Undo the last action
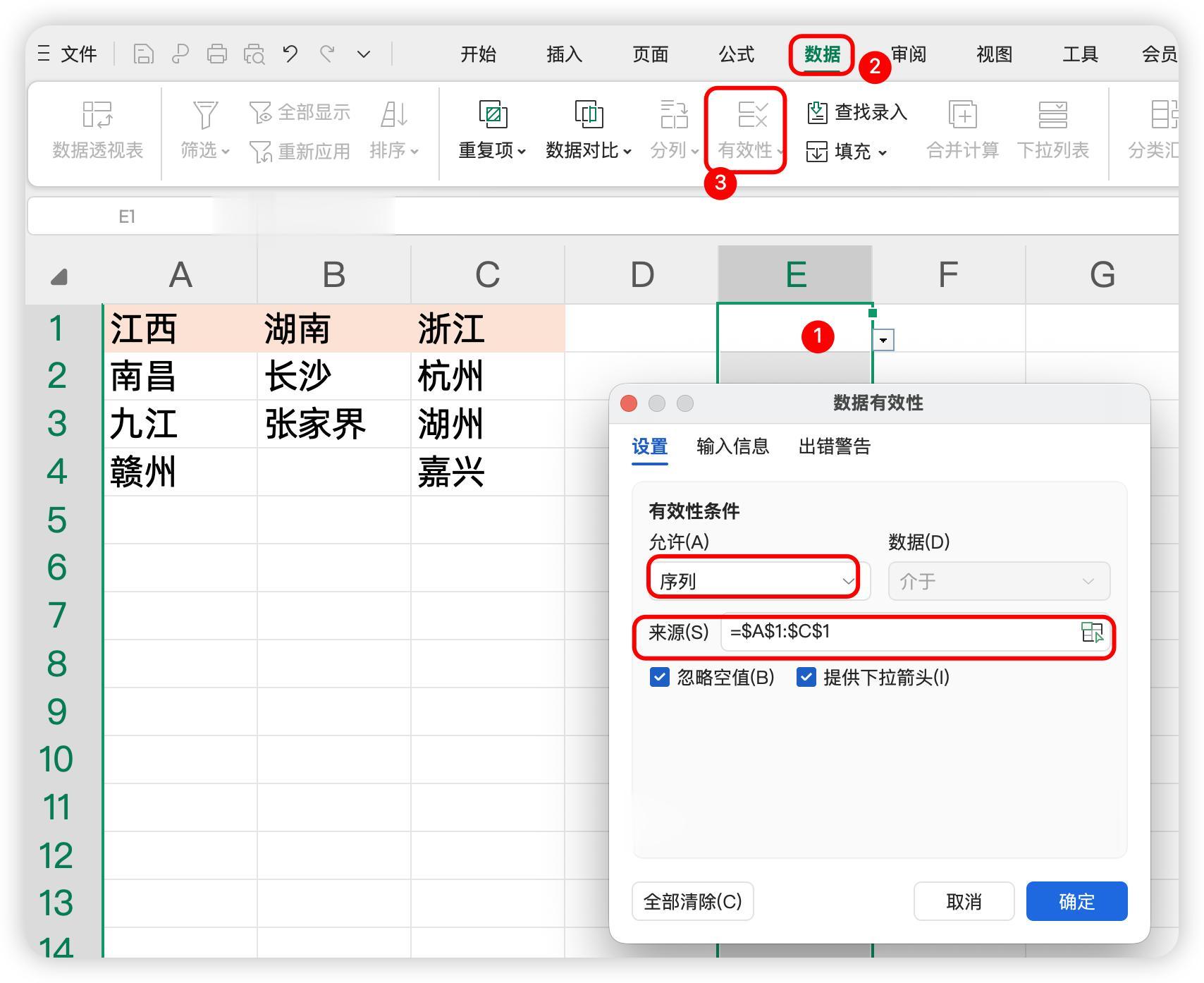This screenshot has height=983, width=1204. (x=290, y=54)
